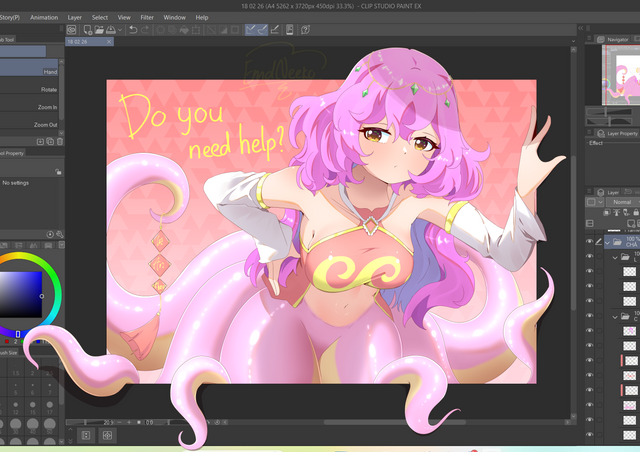Viewport: 640px width, 452px height.
Task: Select the Zoom In sub tool
Action: click(x=29, y=102)
